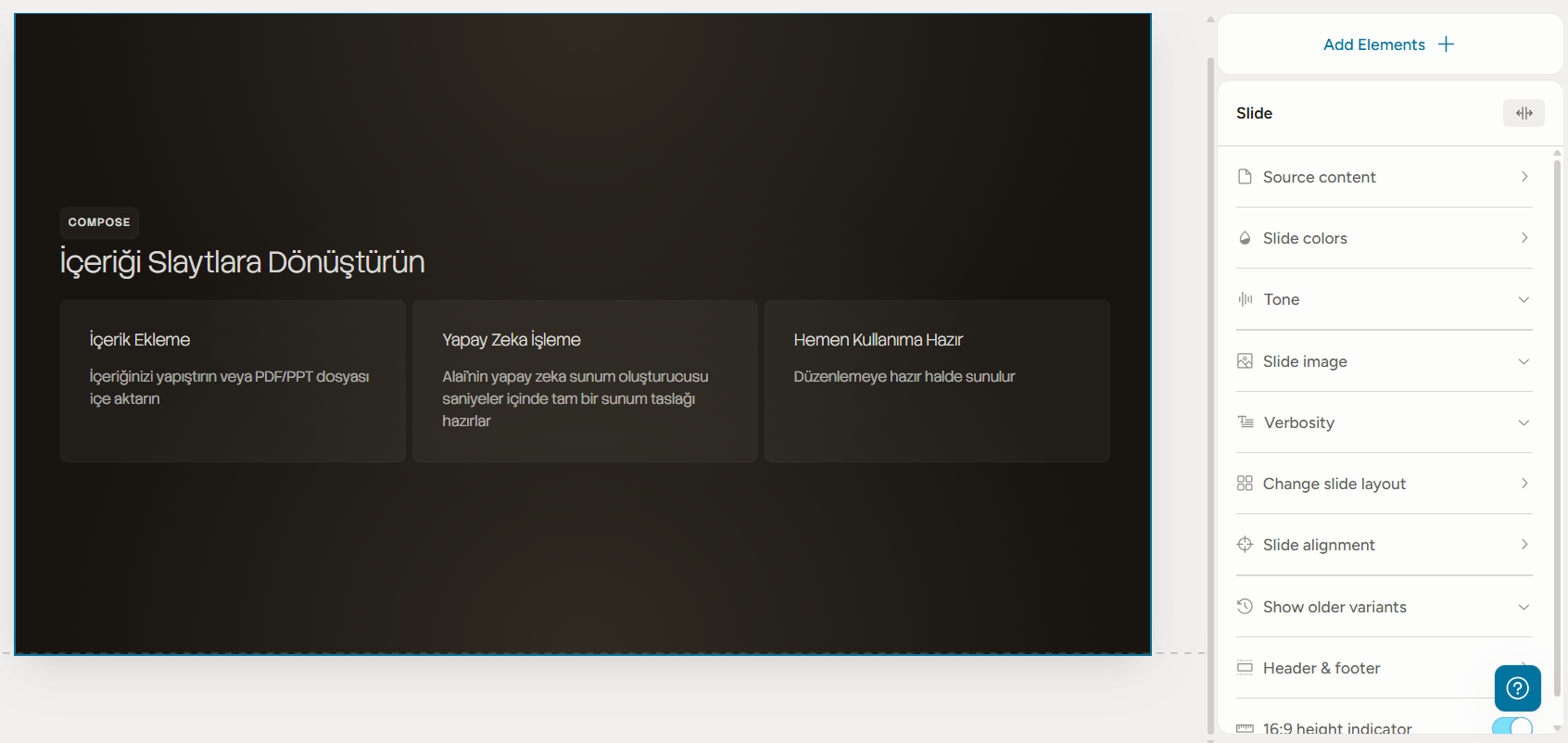Click the COMPOSE tag on the slide
Image resolution: width=1568 pixels, height=743 pixels.
[99, 222]
